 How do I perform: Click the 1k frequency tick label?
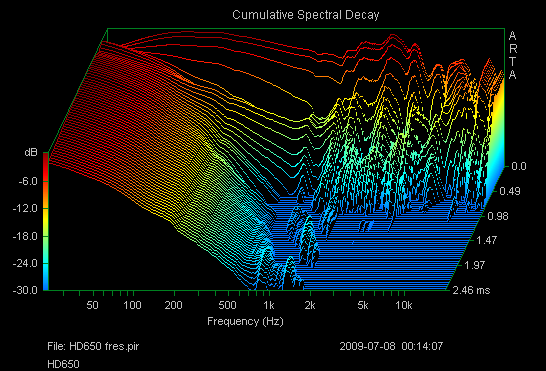coord(268,305)
